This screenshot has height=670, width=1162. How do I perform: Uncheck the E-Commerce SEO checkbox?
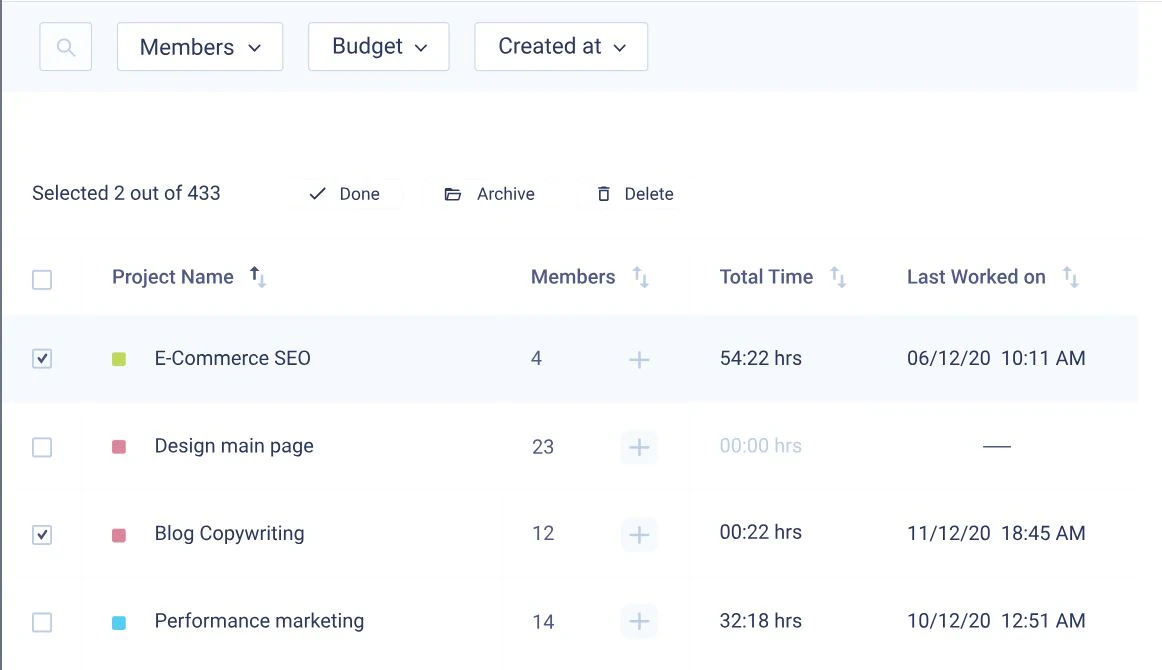tap(42, 359)
